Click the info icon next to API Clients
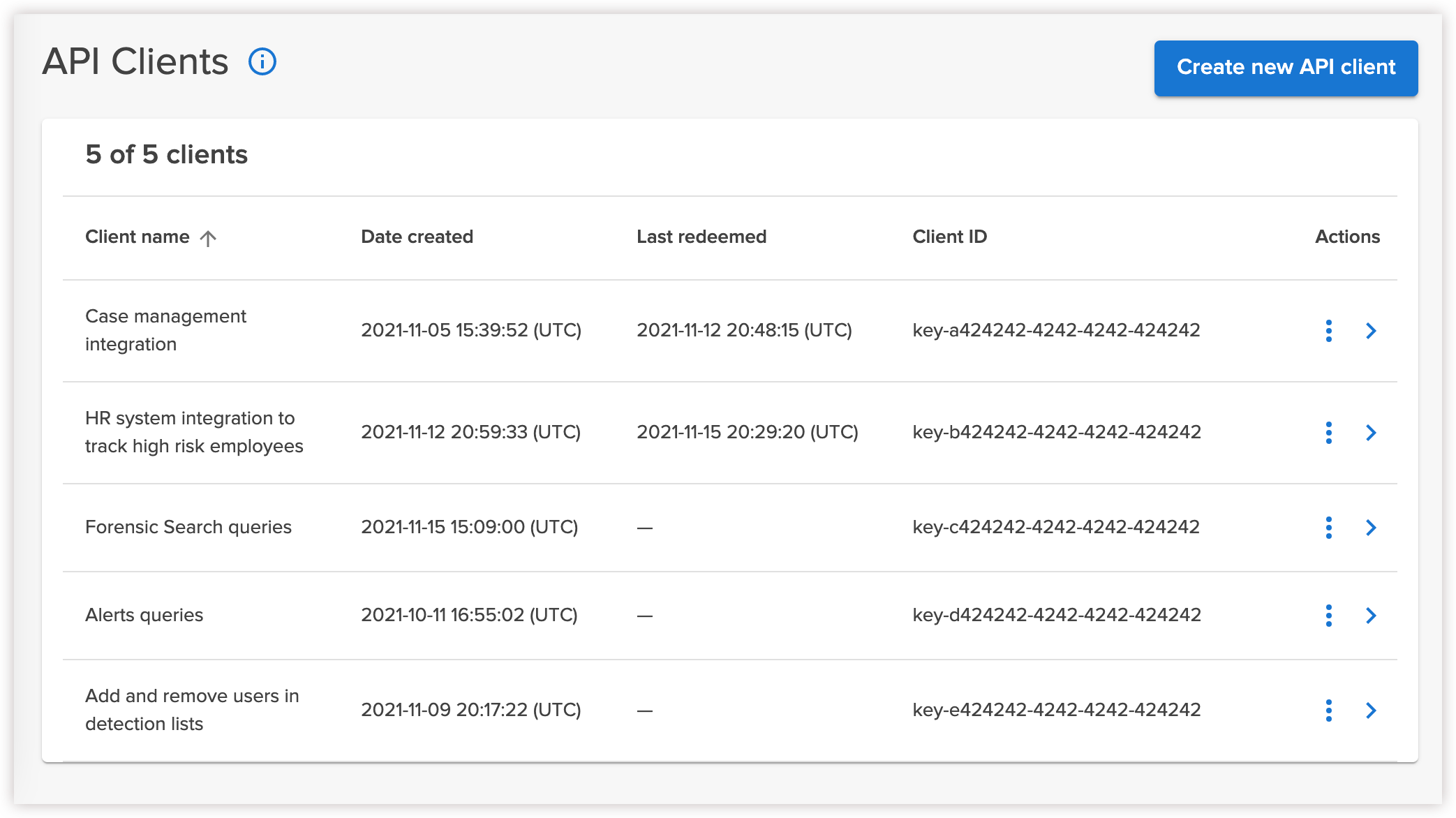Viewport: 1456px width, 818px height. pos(262,62)
